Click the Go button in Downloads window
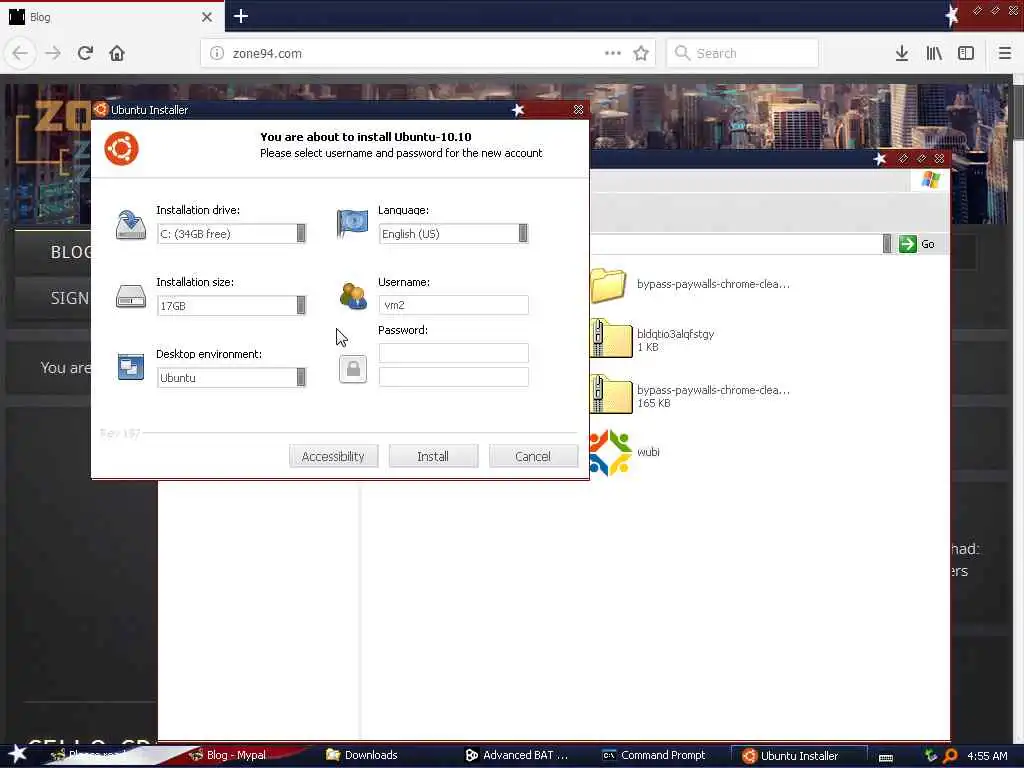The width and height of the screenshot is (1024, 768). coord(917,244)
